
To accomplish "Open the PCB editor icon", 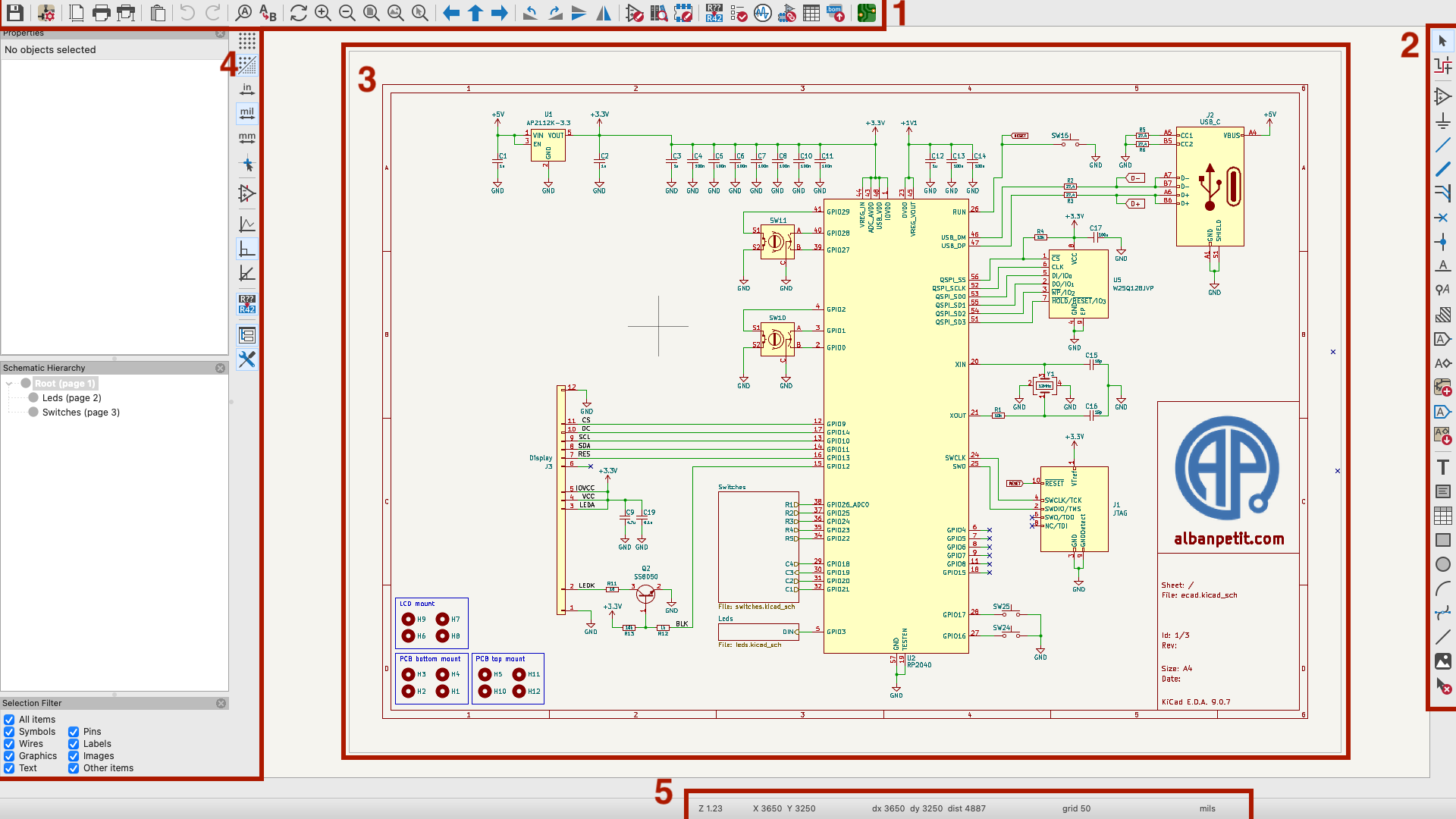I will click(867, 13).
